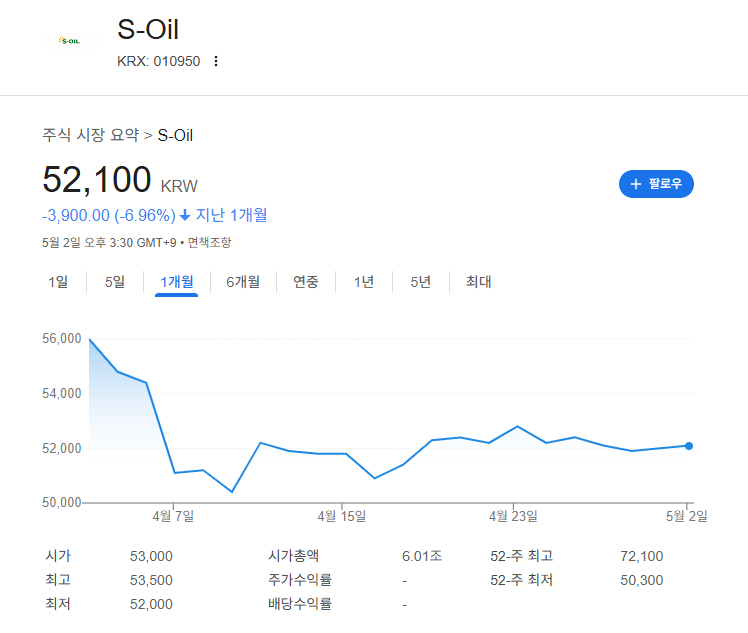The width and height of the screenshot is (748, 633).
Task: Select the 1일 chart range tab
Action: [x=58, y=282]
